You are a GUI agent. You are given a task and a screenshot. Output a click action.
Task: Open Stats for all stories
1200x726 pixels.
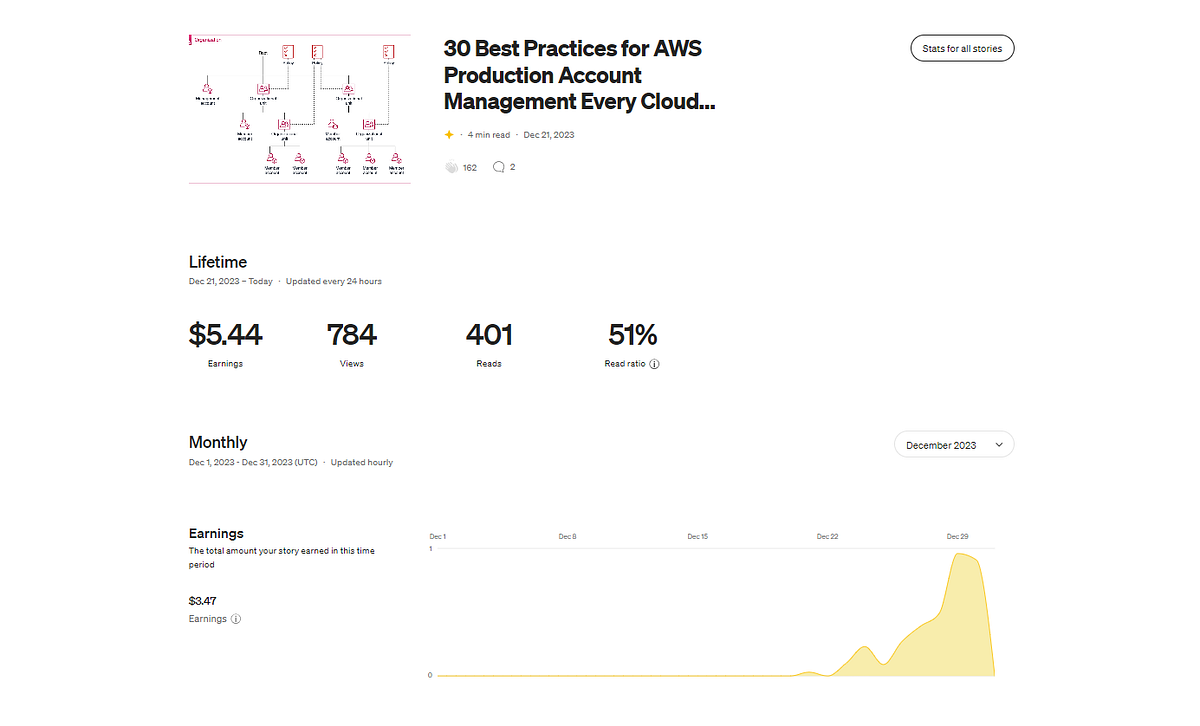pyautogui.click(x=962, y=48)
